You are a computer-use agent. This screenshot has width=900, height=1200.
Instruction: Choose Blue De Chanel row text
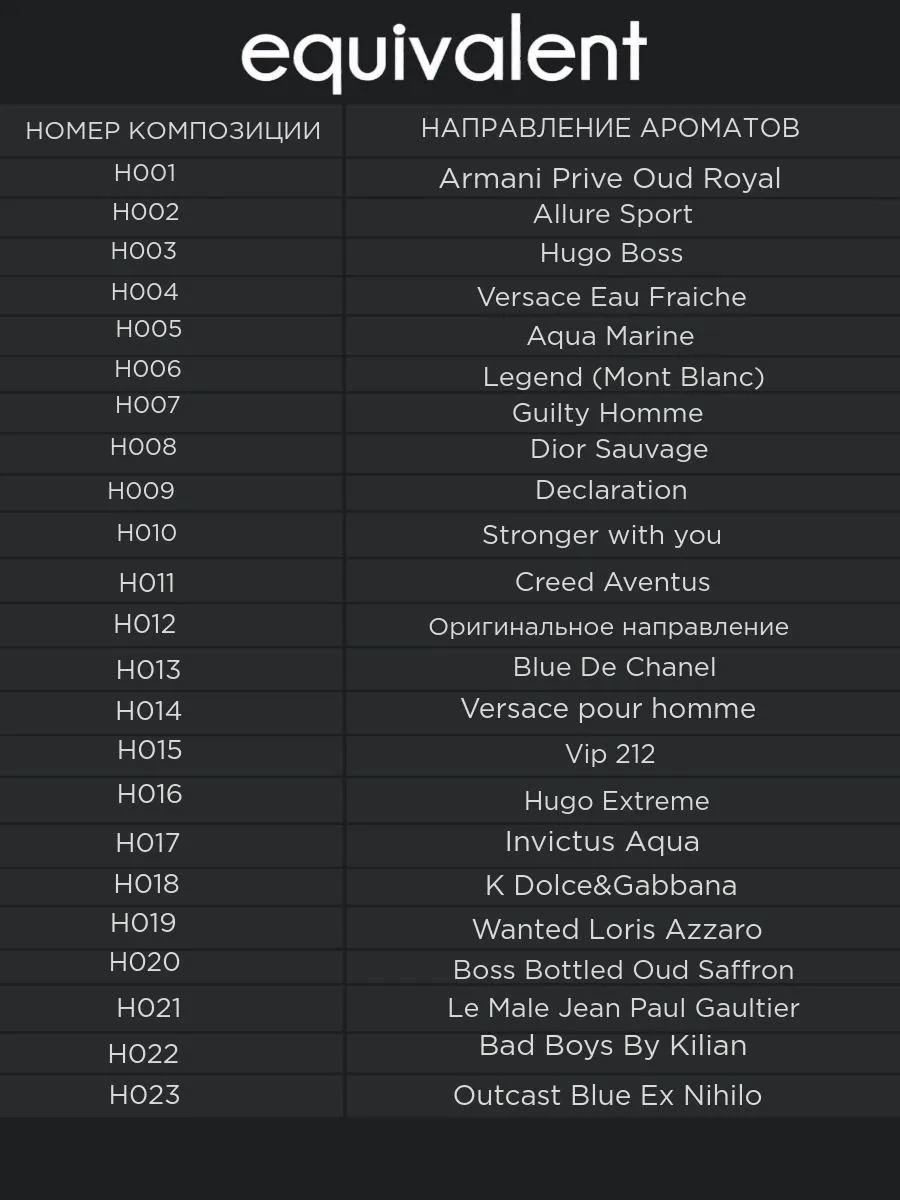[x=614, y=667]
